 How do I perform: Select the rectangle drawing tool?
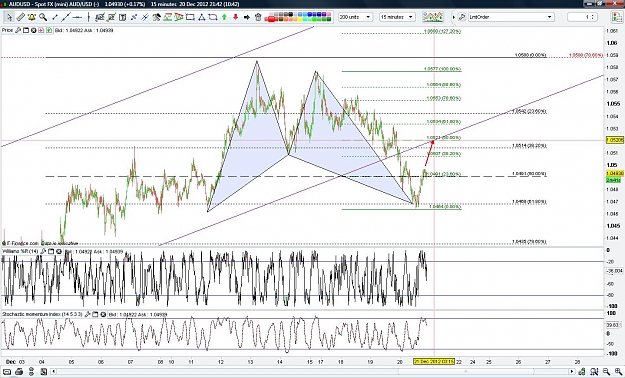pos(190,17)
